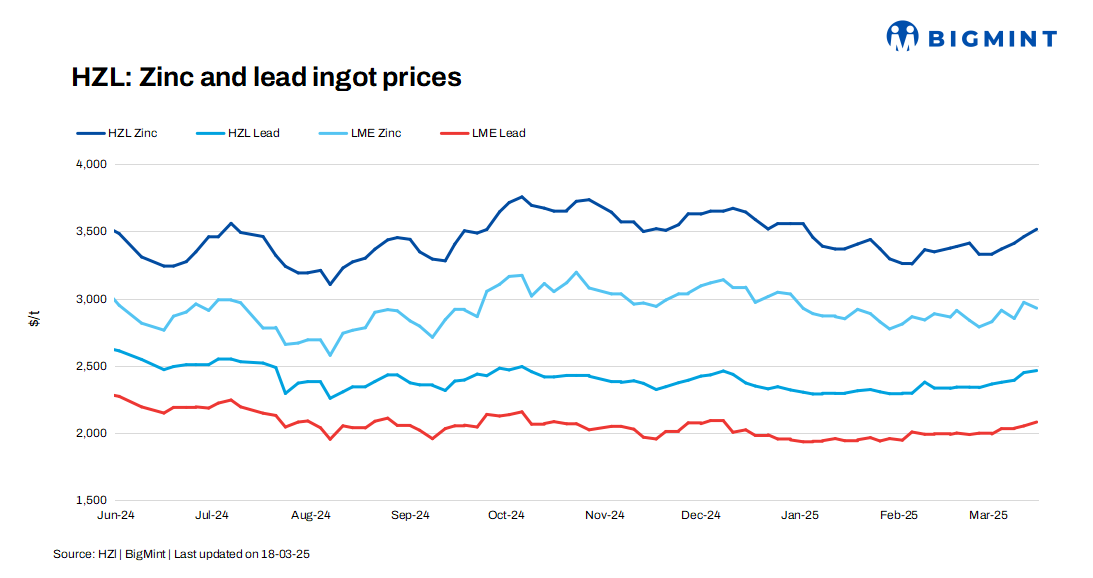Select the Oct-24 x-axis label
The height and width of the screenshot is (578, 1093).
click(506, 516)
